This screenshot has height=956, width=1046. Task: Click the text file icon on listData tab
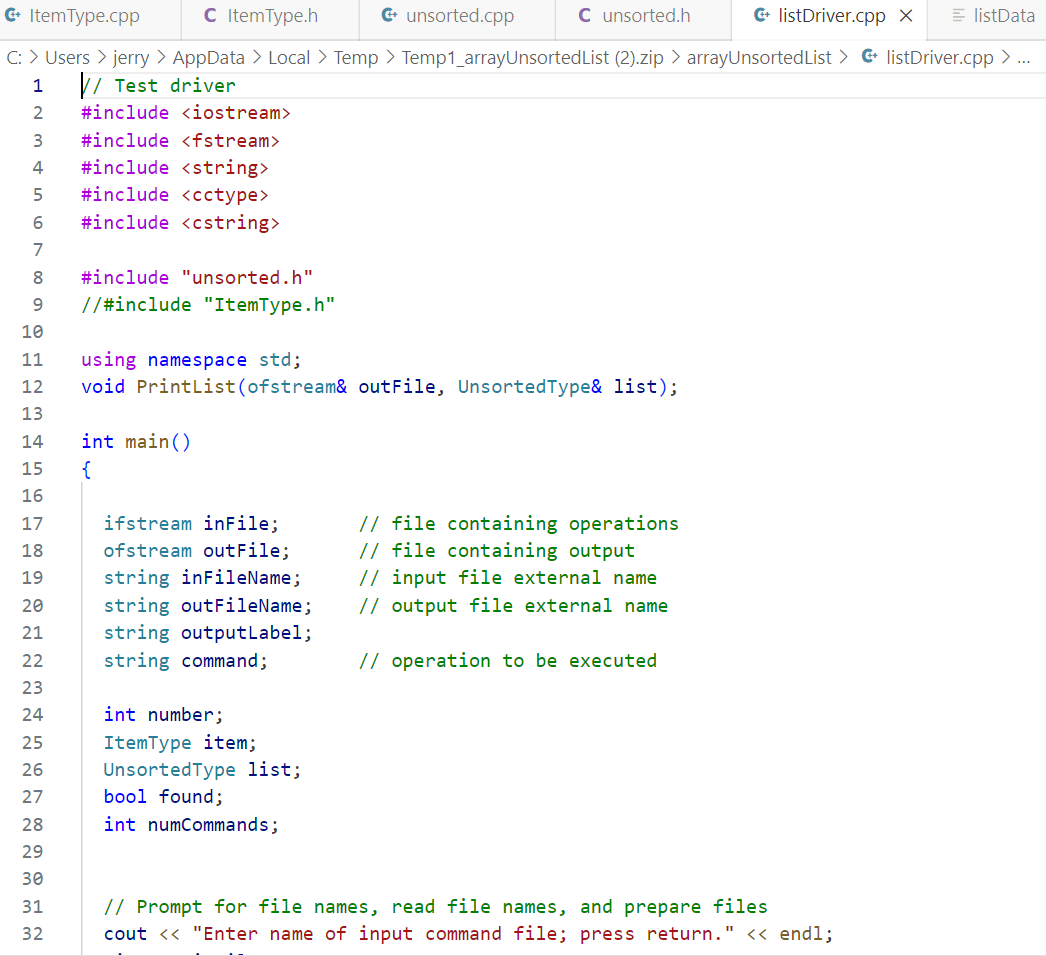tap(958, 15)
